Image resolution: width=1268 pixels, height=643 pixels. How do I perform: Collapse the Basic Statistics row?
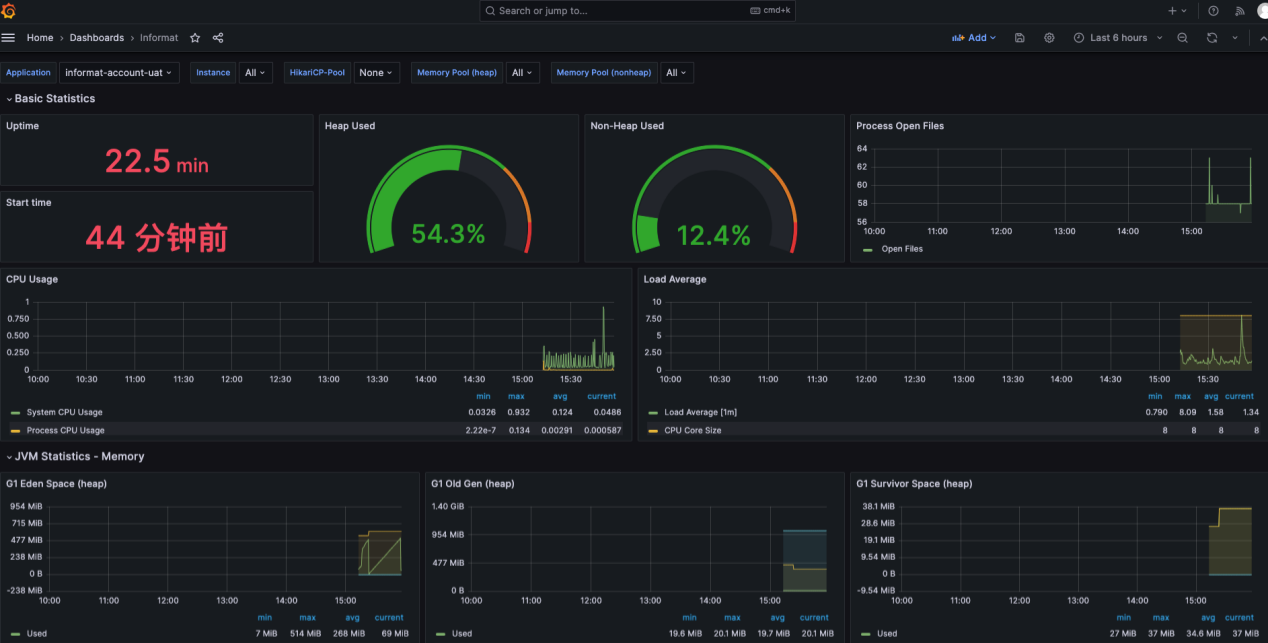click(54, 99)
